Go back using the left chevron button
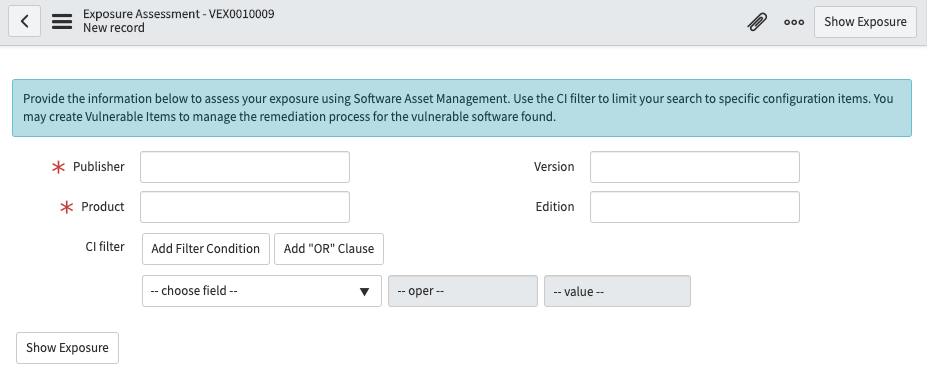 24,21
